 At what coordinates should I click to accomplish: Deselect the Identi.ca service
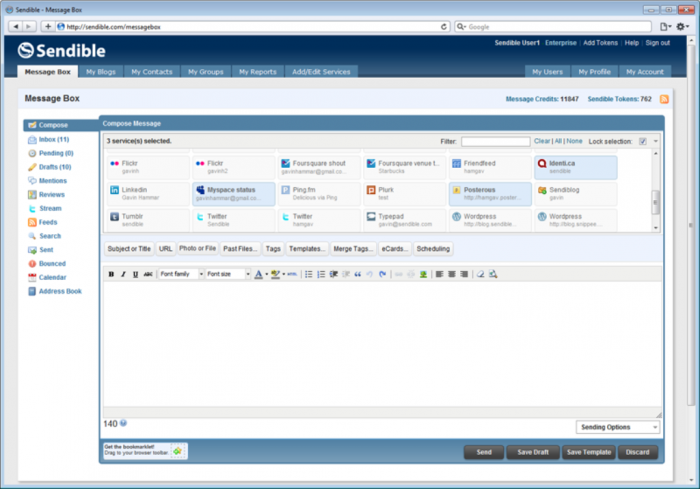coord(575,167)
